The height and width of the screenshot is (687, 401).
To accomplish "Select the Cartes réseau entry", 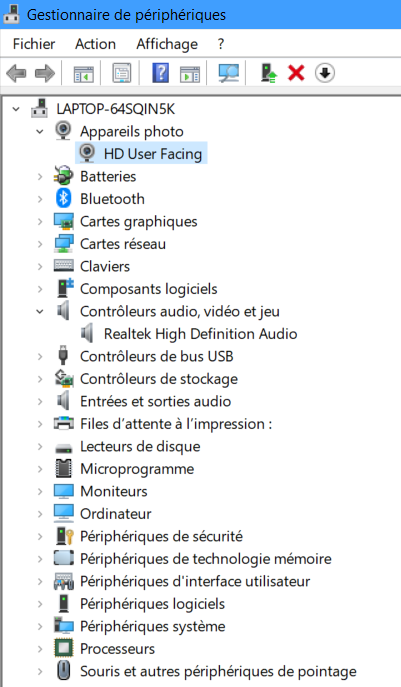I will pos(123,244).
